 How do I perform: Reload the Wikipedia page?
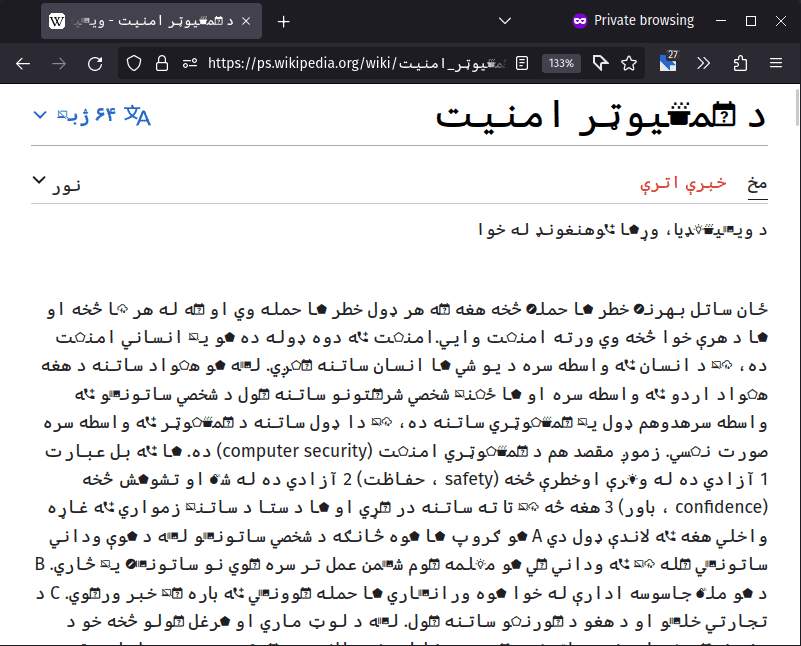pyautogui.click(x=94, y=63)
